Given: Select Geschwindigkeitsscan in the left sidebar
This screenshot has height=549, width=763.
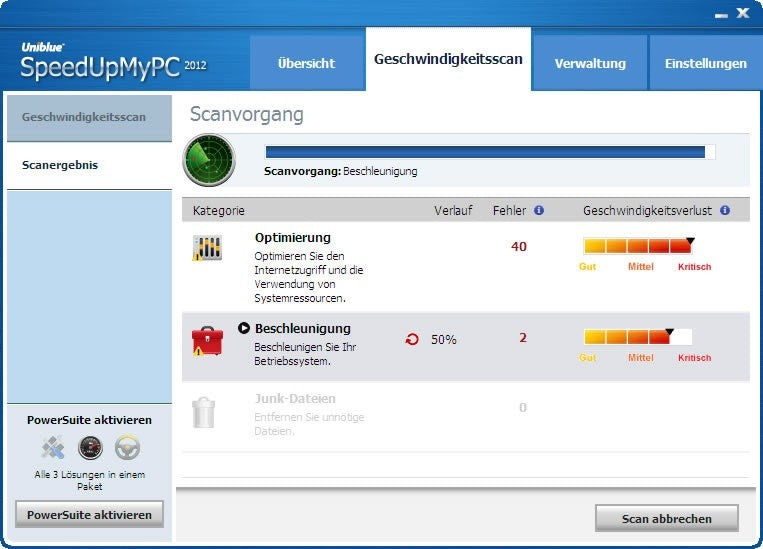Looking at the screenshot, I should tap(90, 117).
